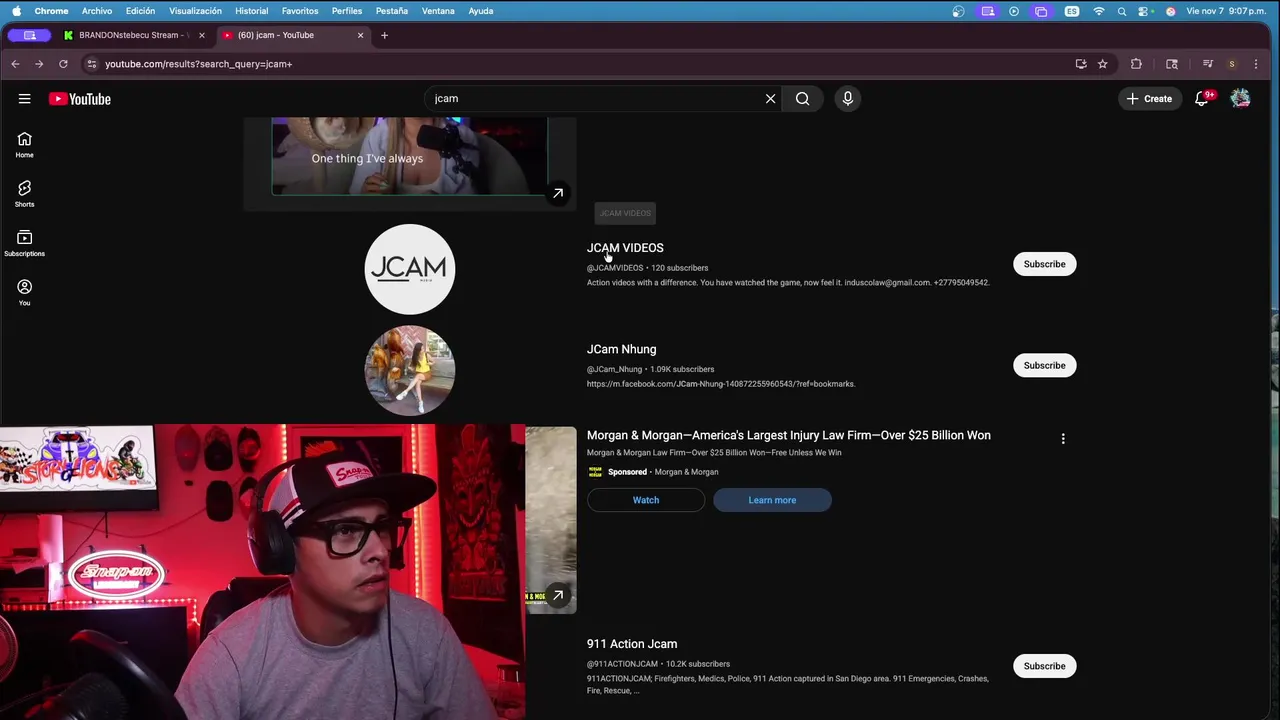Go to the YouTube logo home link

click(x=80, y=99)
